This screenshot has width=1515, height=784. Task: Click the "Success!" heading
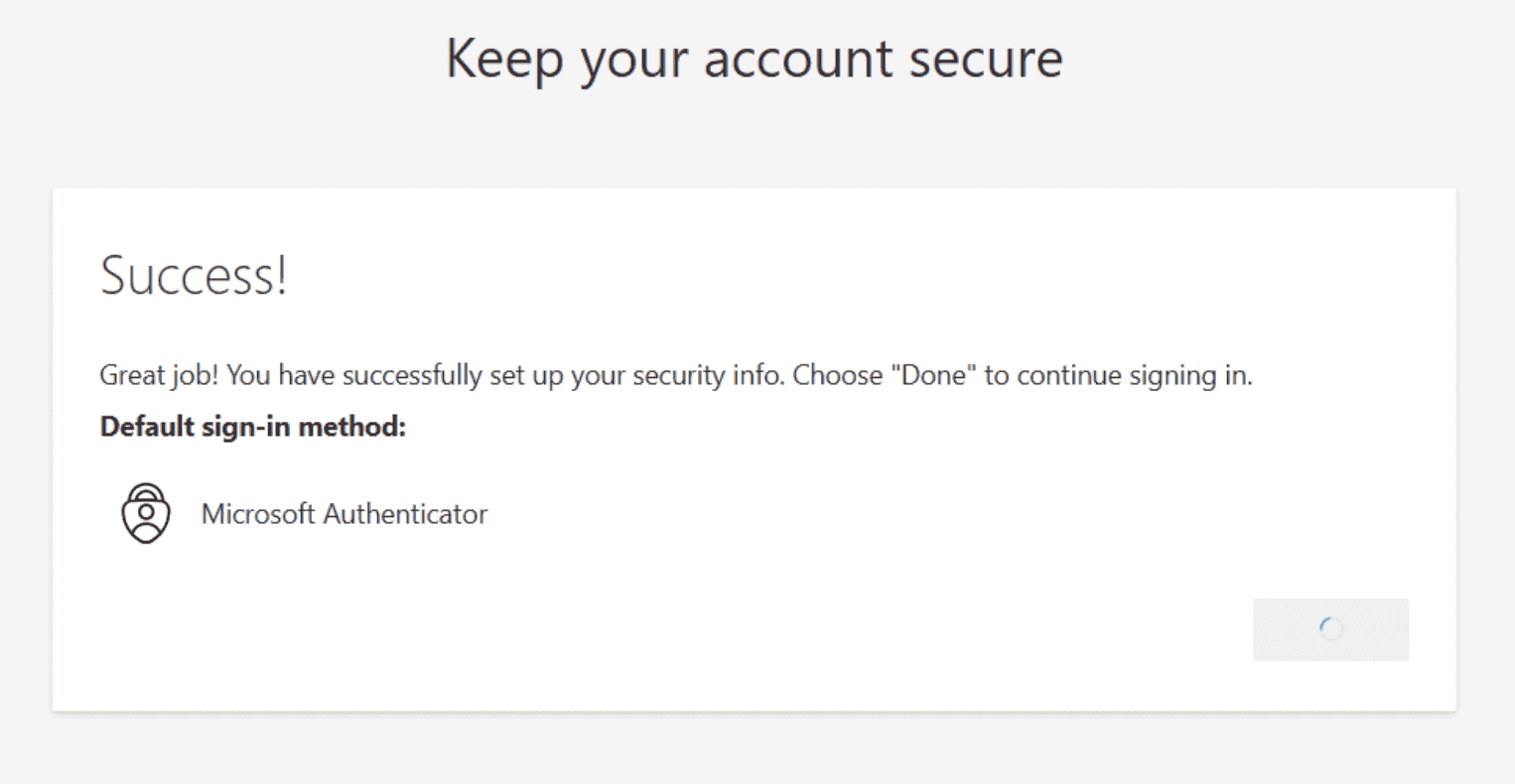coord(194,275)
